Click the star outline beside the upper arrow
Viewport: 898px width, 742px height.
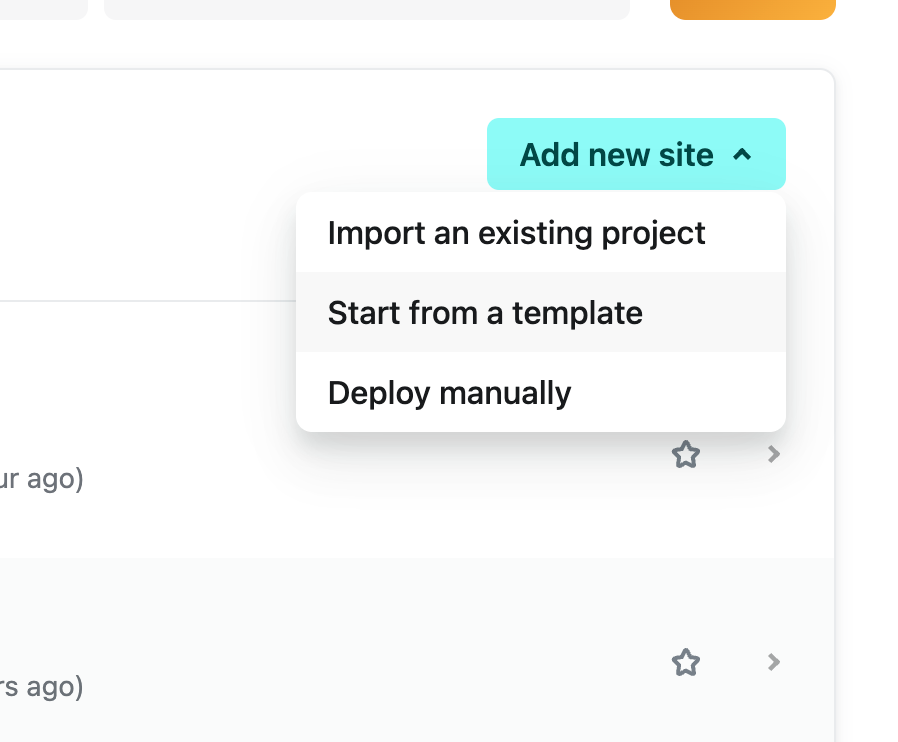tap(685, 454)
